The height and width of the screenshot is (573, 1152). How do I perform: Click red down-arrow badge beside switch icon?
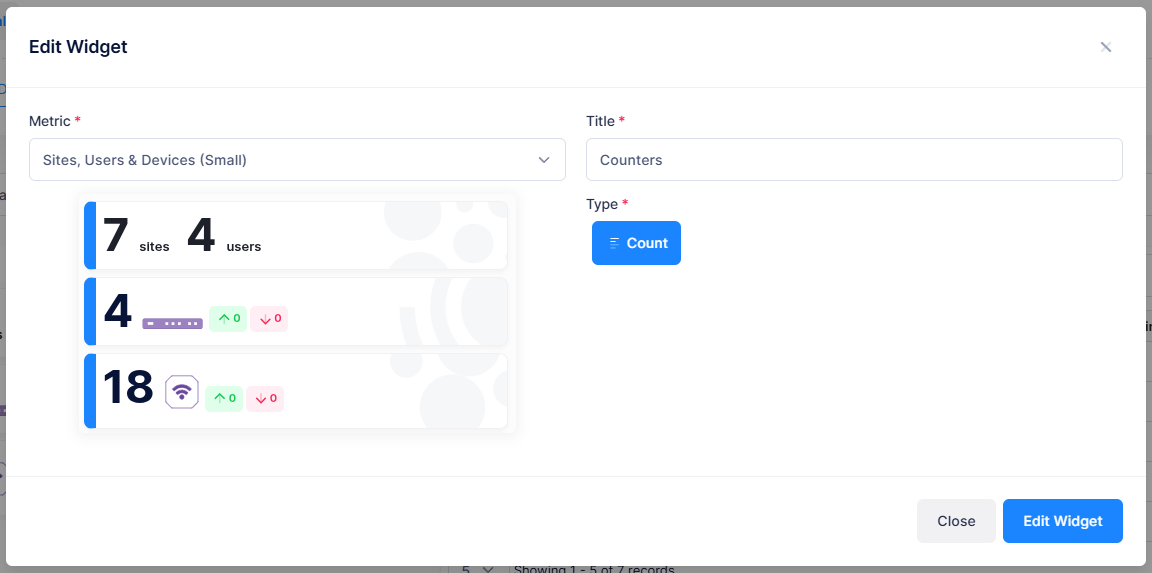269,319
